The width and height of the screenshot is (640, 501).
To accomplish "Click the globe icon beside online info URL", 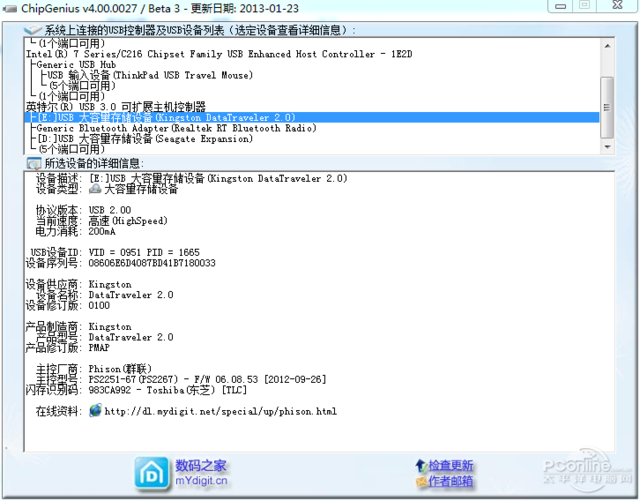I will tap(95, 410).
